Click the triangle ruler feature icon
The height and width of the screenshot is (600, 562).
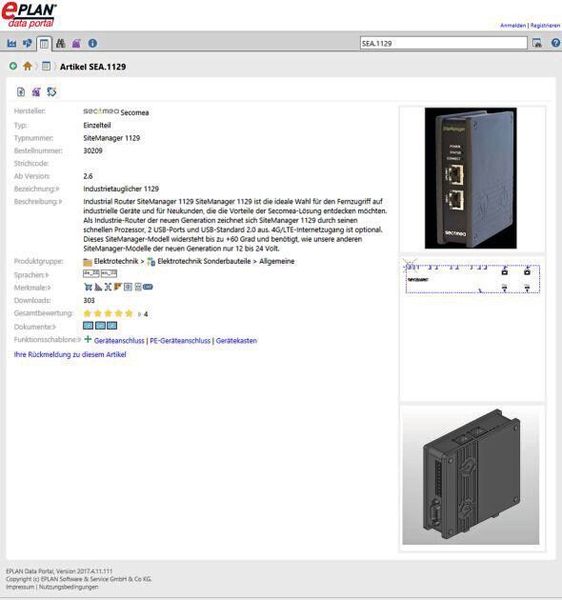click(98, 287)
